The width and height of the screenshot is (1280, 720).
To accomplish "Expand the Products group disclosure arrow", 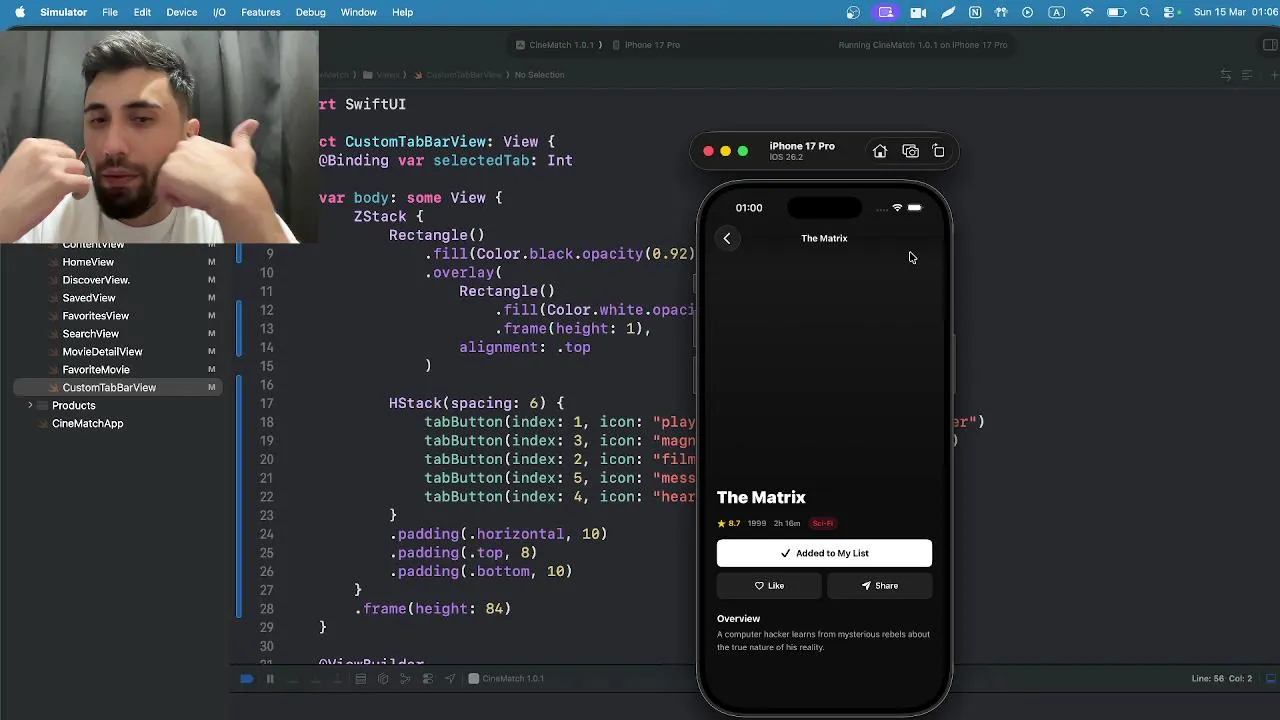I will (x=30, y=406).
